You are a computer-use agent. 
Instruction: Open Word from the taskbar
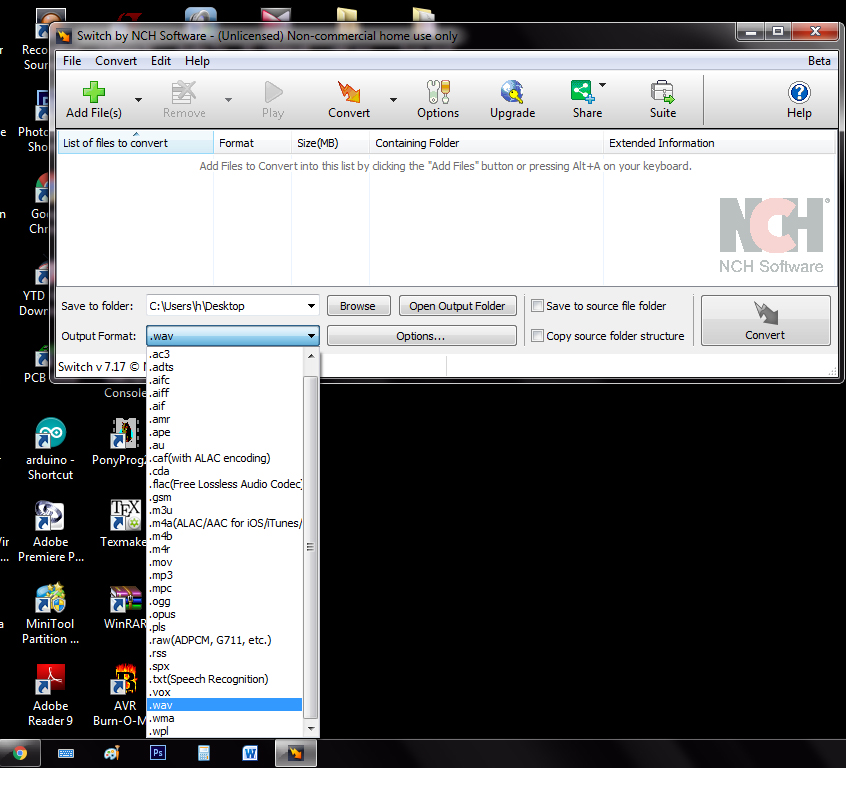point(250,753)
